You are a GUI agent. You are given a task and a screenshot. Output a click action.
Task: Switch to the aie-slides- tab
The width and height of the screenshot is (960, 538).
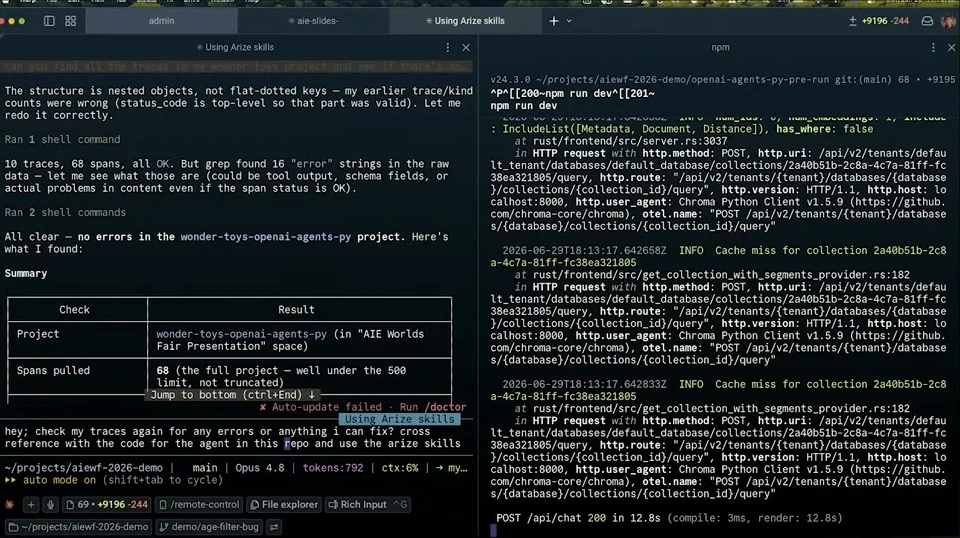313,21
